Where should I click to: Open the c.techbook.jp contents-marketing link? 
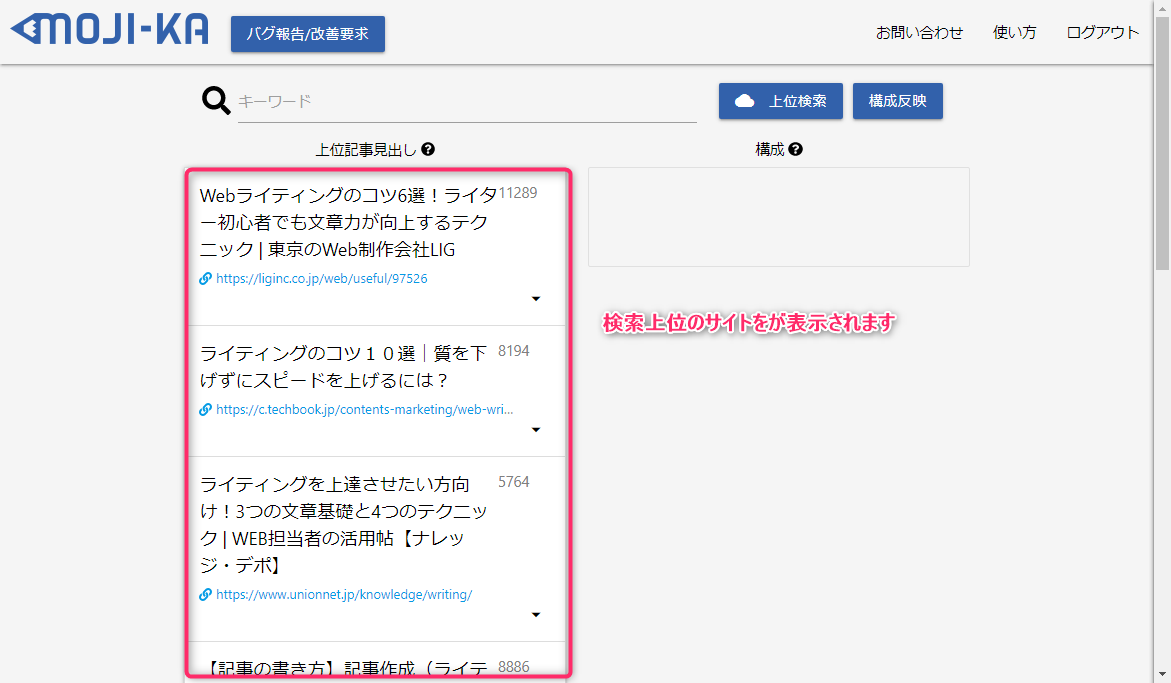coord(364,410)
